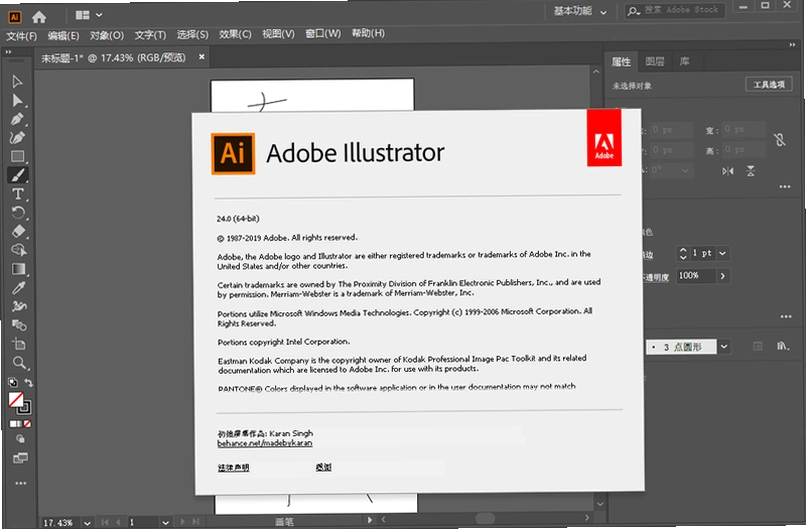Switch to 图层 panel tab
Screen dimensions: 806x529
pos(654,62)
